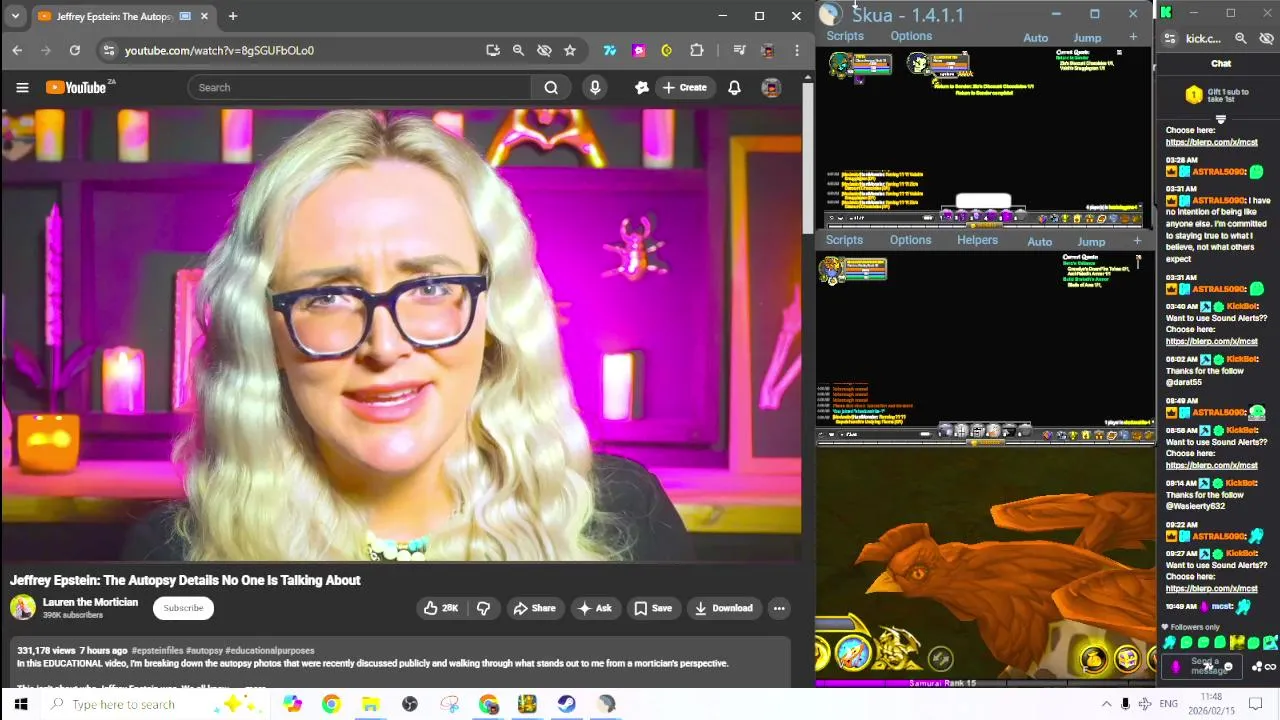Toggle tracking protection eye in YouTube address bar
Screen dimensions: 1280x720
point(544,50)
